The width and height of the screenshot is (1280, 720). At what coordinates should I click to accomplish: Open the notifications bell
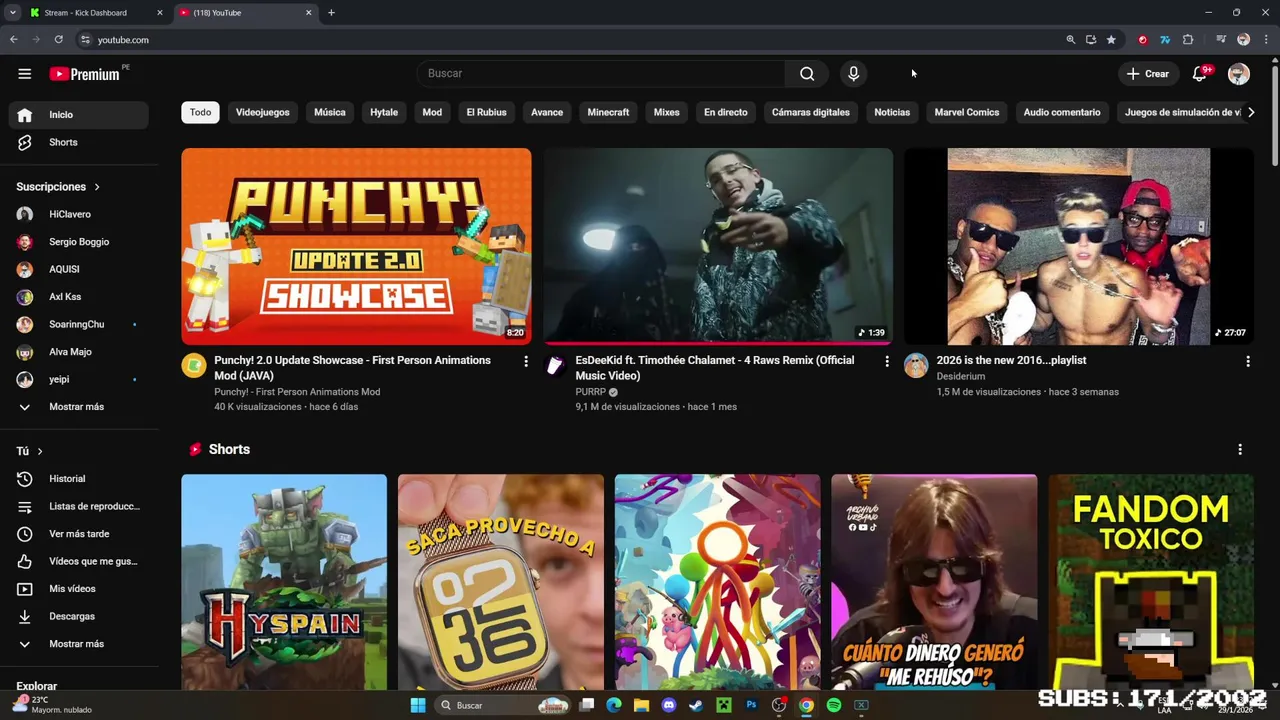click(x=1199, y=73)
